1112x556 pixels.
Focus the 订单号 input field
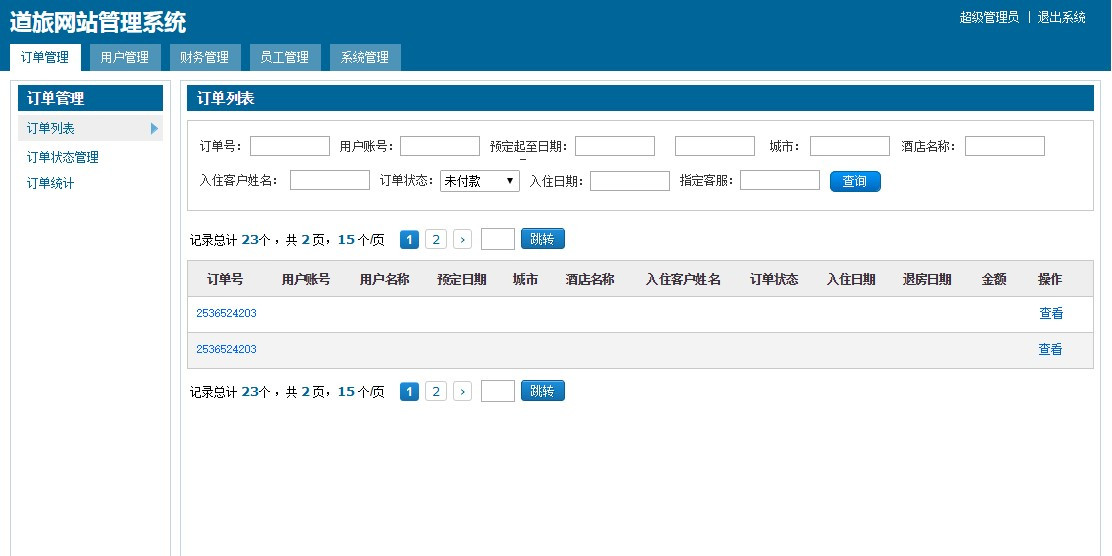pyautogui.click(x=290, y=146)
